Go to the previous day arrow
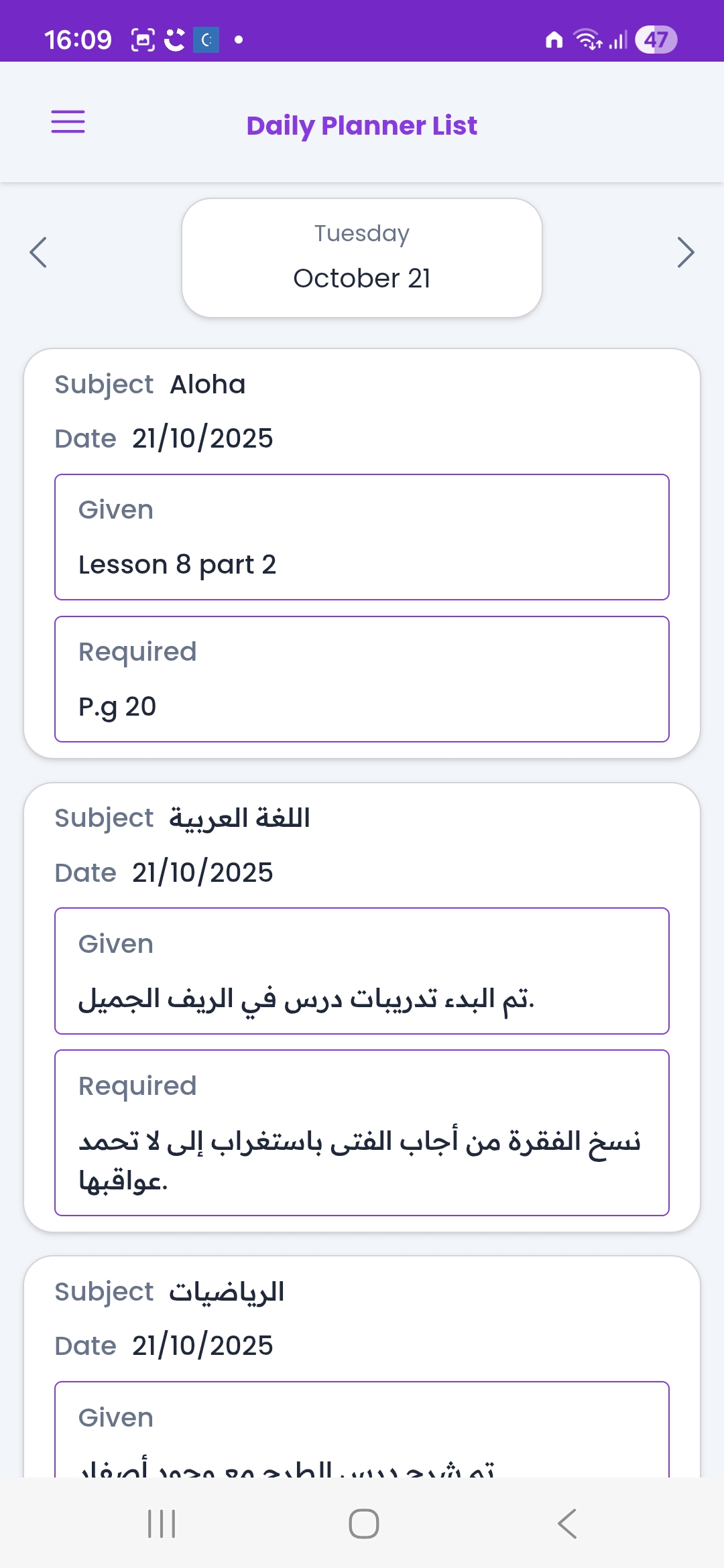This screenshot has width=724, height=1568. point(38,253)
